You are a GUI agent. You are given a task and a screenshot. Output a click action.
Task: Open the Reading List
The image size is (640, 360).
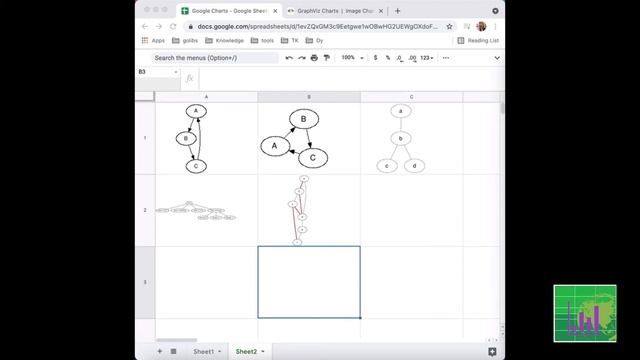click(x=478, y=40)
